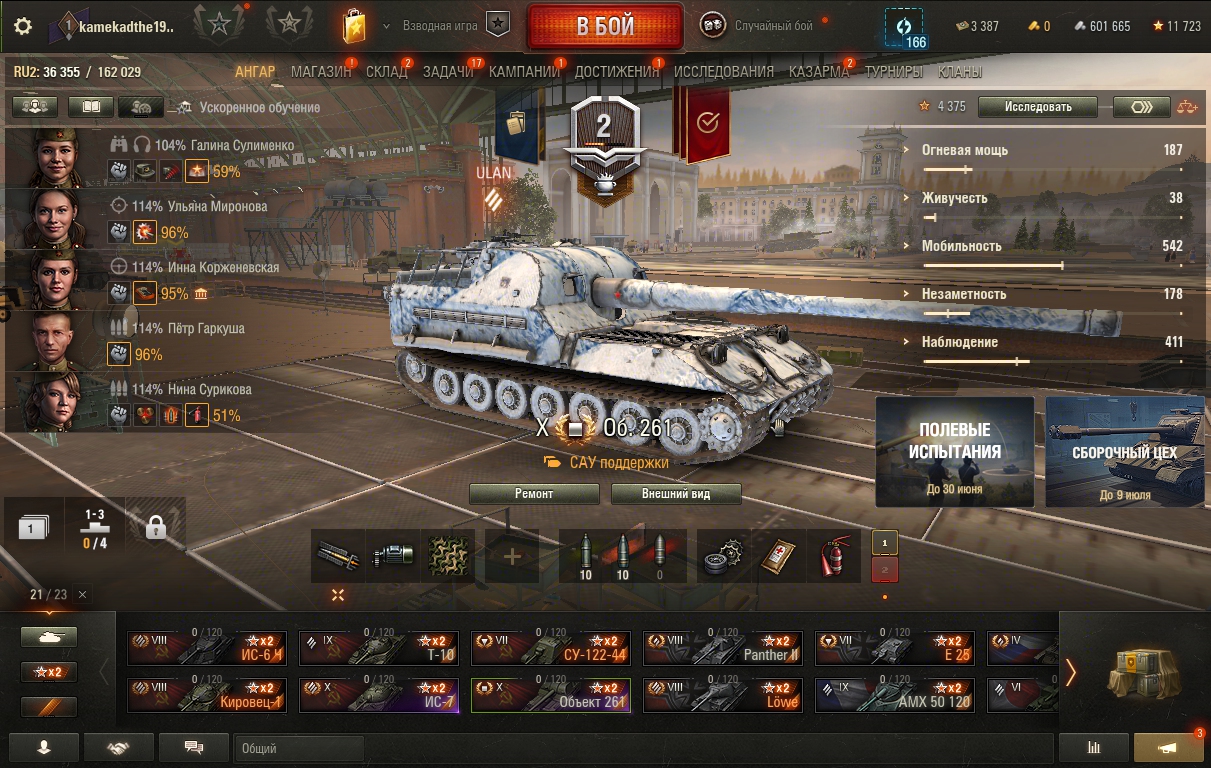
Task: Switch to equipment loadout 2
Action: pyautogui.click(x=885, y=570)
